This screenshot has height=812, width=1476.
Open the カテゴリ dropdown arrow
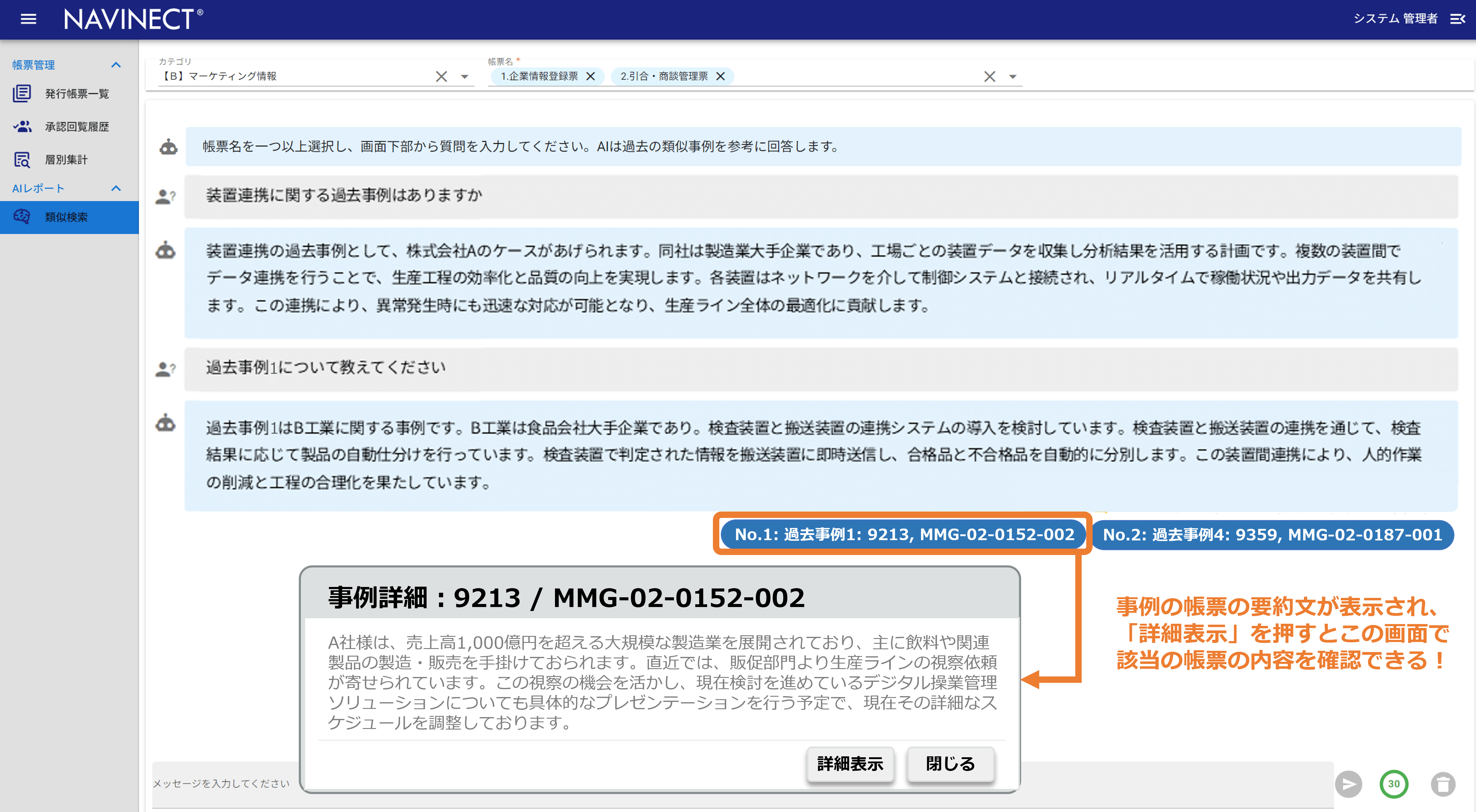coord(465,77)
